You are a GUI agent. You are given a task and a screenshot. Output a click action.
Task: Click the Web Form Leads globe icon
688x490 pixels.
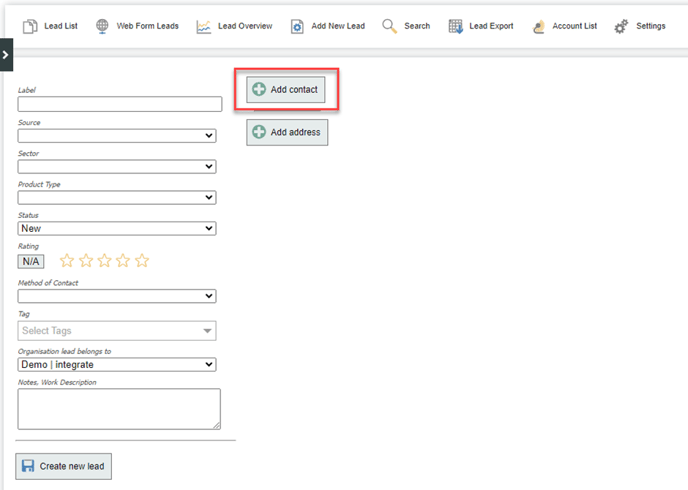click(103, 26)
